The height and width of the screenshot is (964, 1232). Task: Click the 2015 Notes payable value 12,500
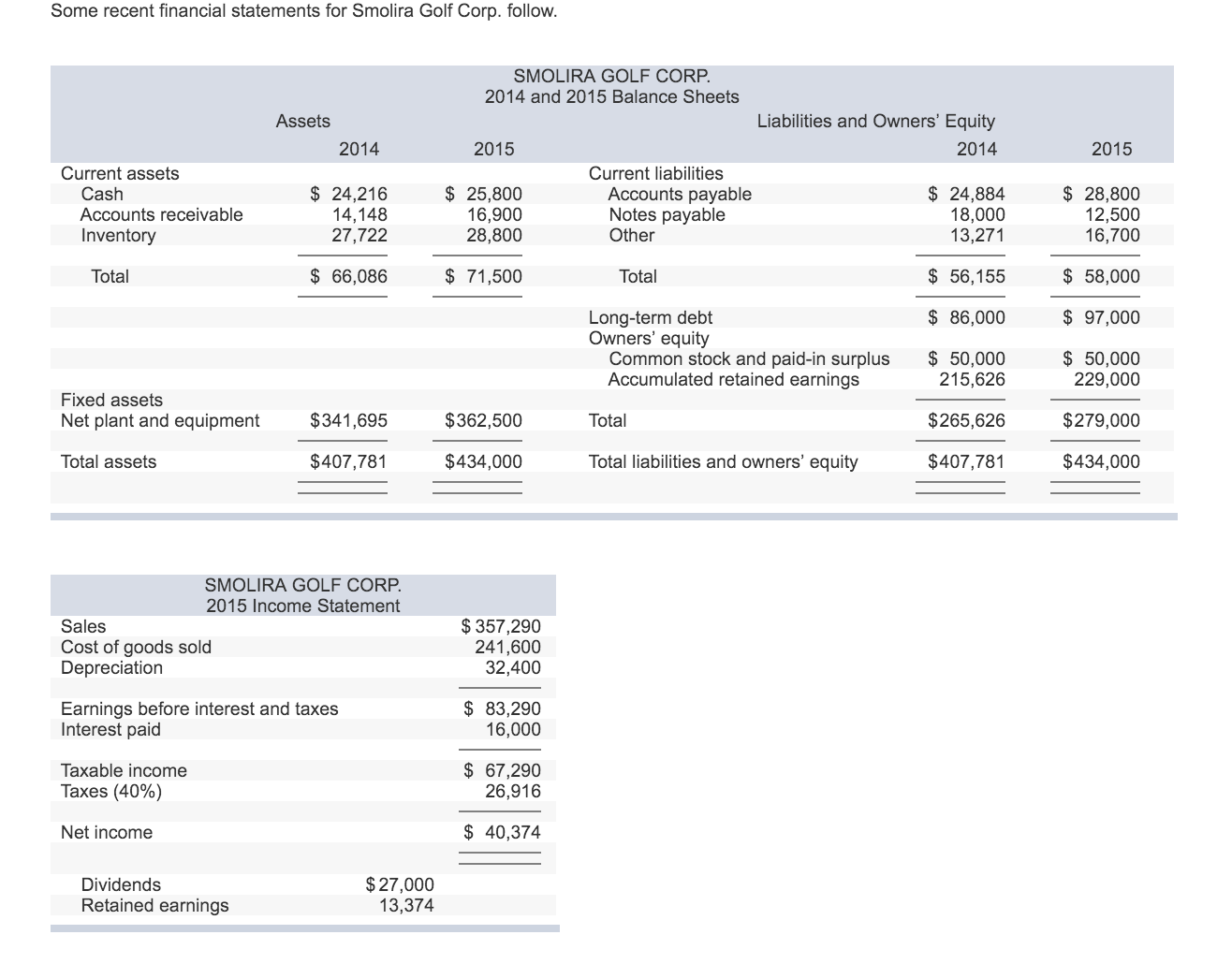click(1112, 214)
